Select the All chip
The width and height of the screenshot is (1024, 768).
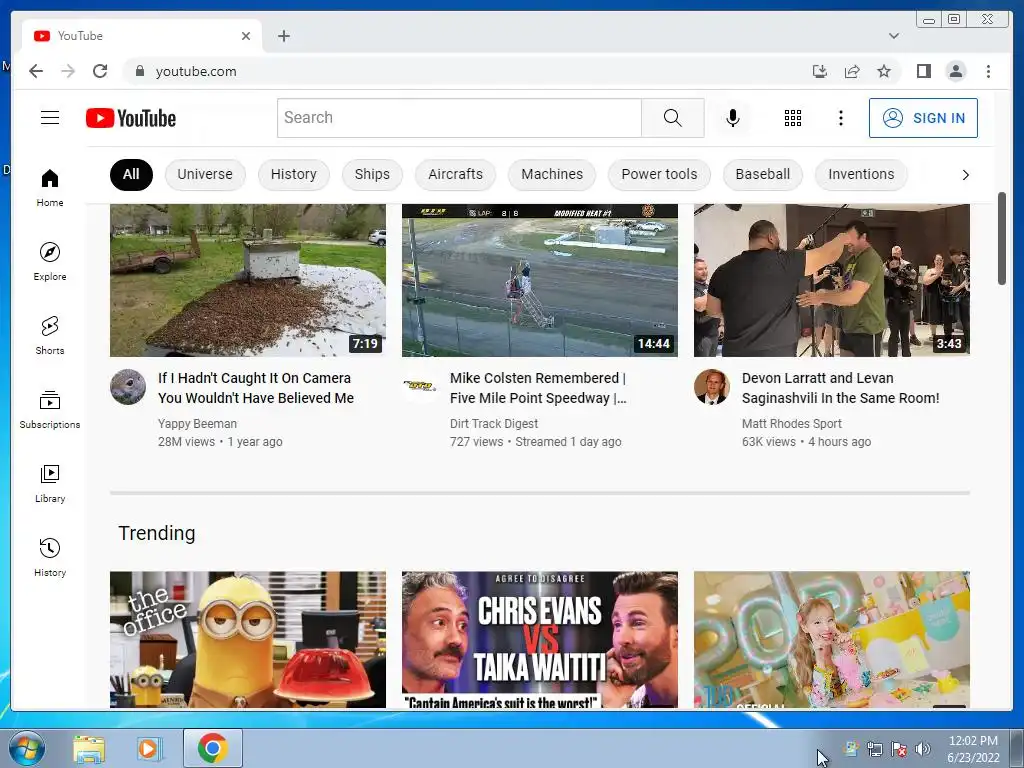click(131, 174)
